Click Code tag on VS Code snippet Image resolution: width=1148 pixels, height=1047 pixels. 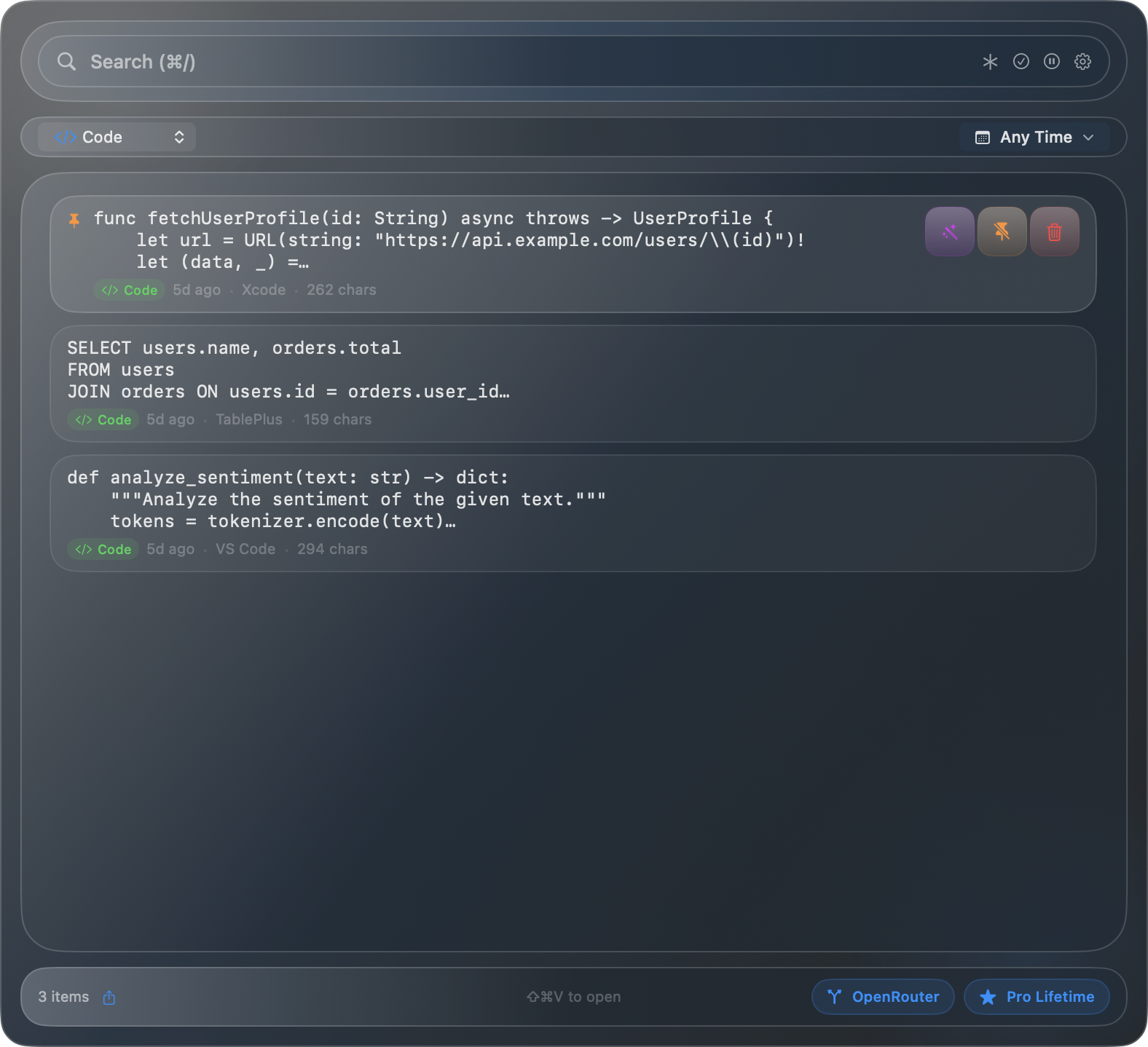(103, 549)
